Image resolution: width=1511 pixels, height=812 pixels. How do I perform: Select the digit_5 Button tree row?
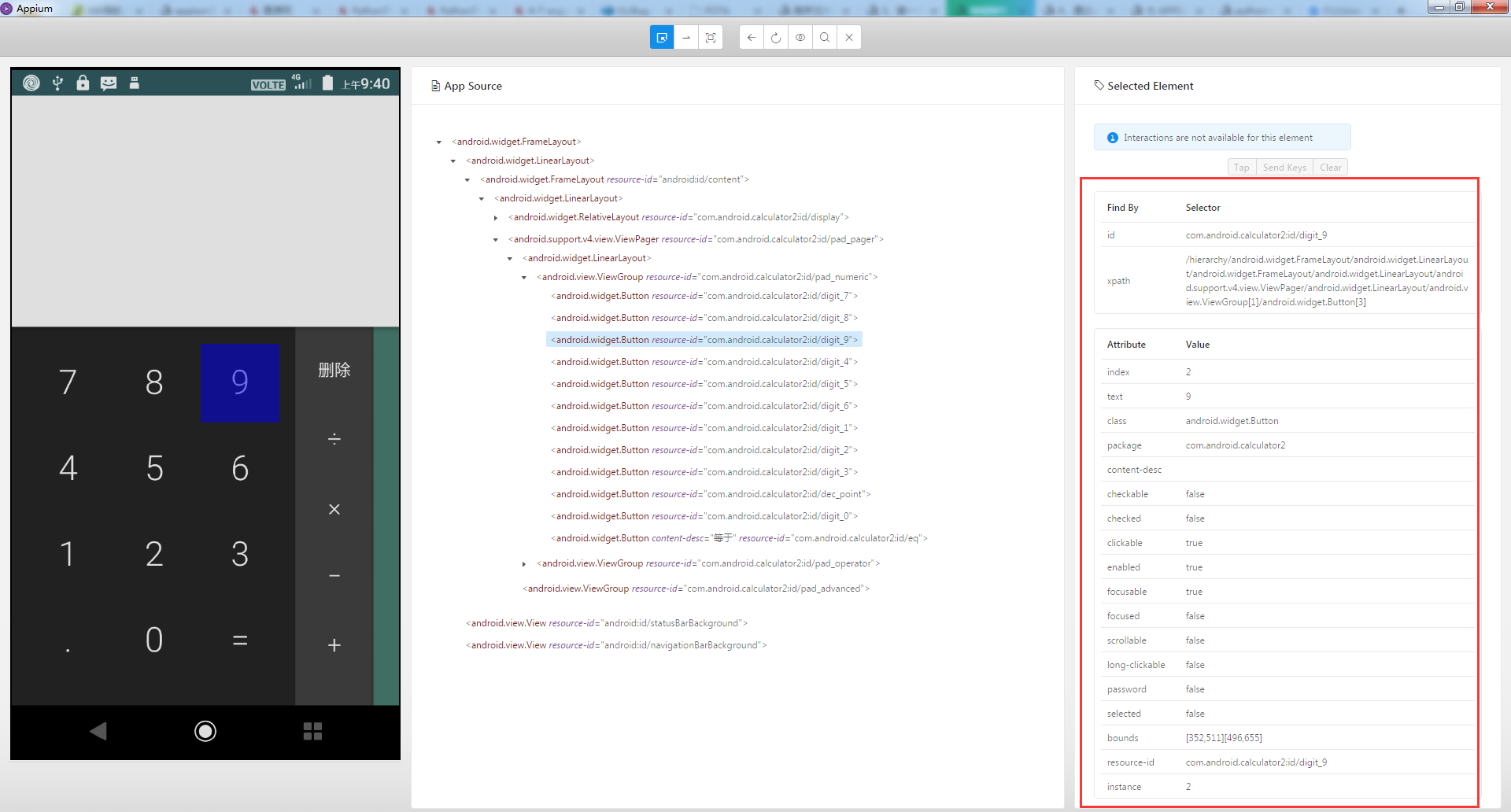pyautogui.click(x=704, y=384)
